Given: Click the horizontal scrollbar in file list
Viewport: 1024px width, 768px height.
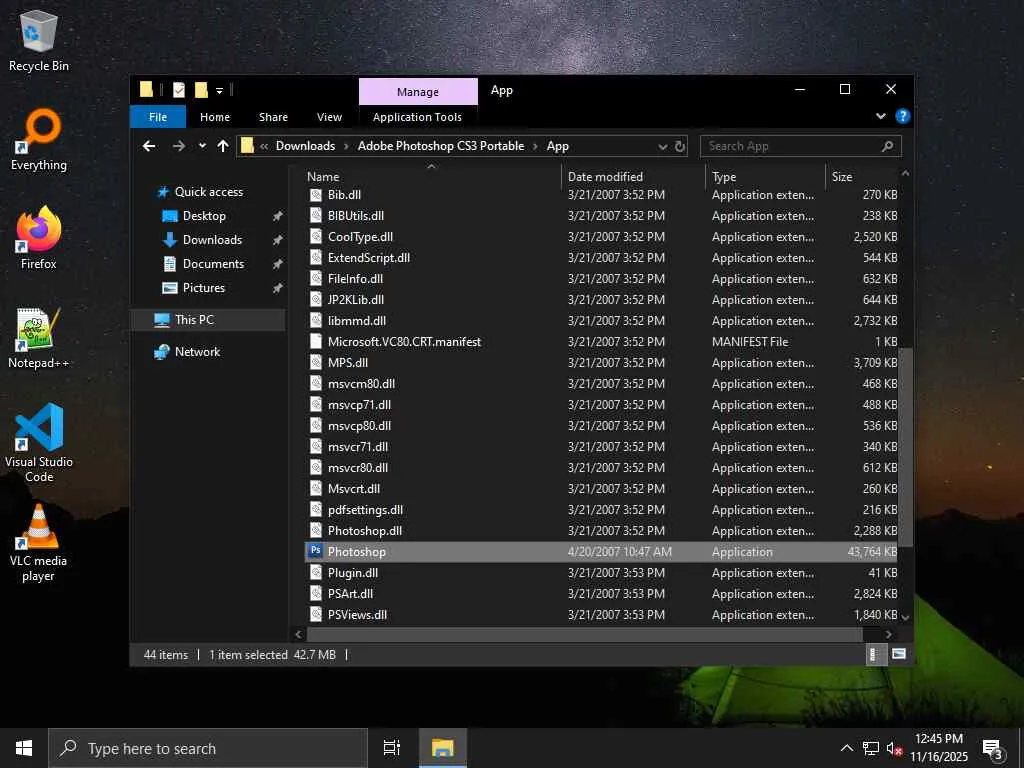Looking at the screenshot, I should (584, 634).
